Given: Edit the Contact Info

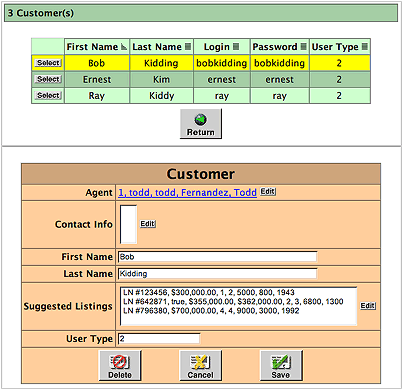Looking at the screenshot, I should coord(148,224).
